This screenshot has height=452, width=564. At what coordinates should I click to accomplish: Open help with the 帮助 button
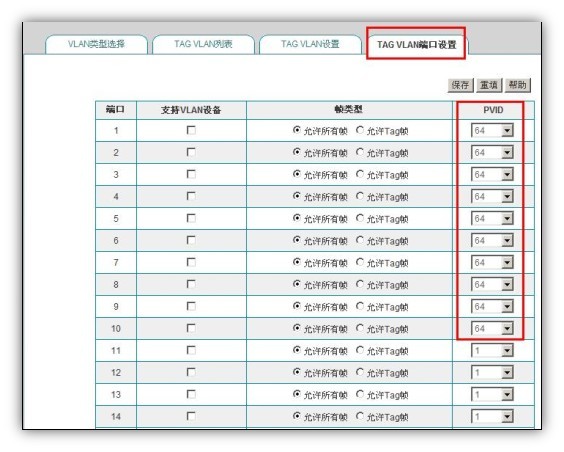[x=518, y=85]
